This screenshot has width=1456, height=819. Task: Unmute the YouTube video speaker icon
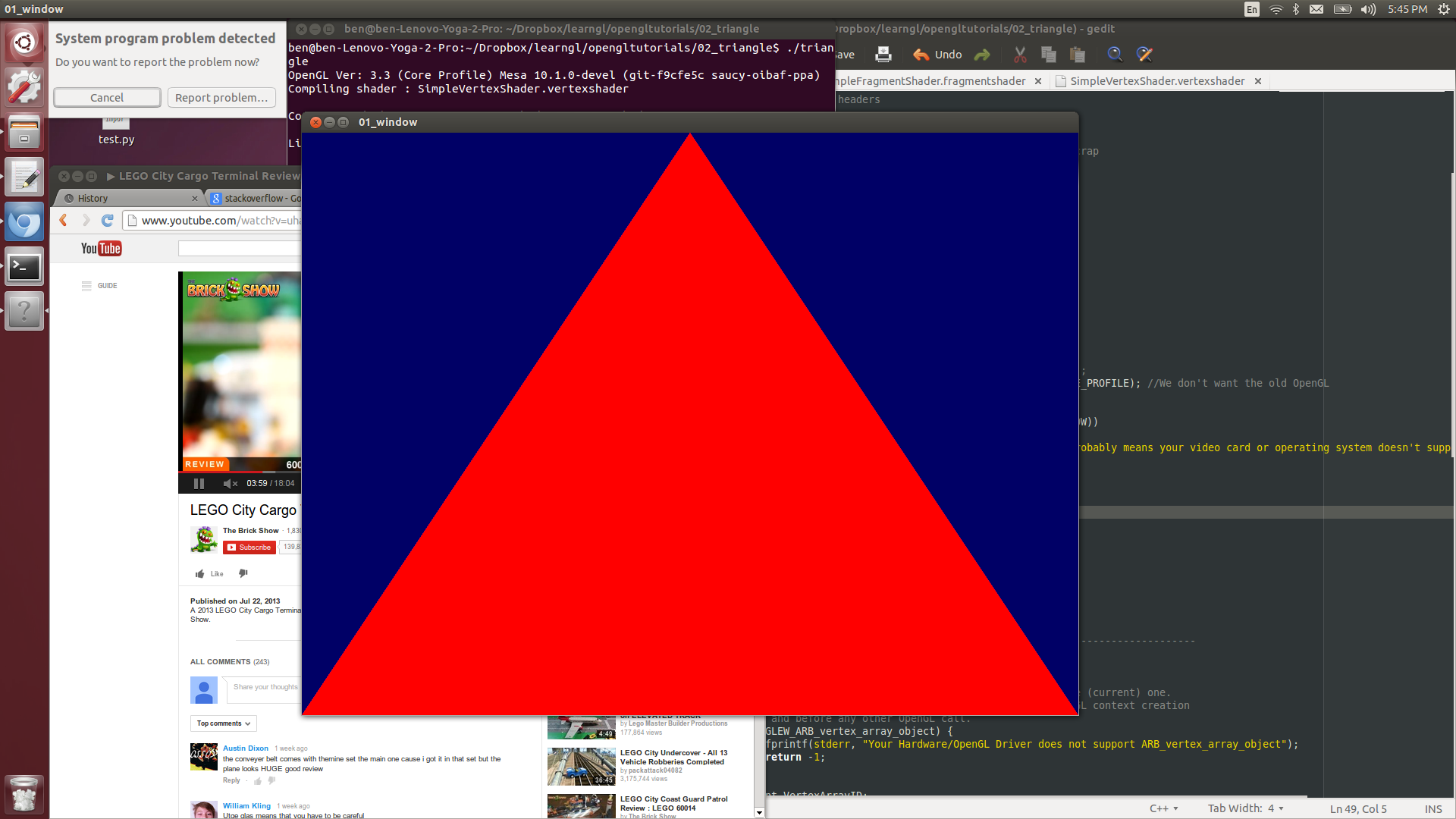(231, 483)
